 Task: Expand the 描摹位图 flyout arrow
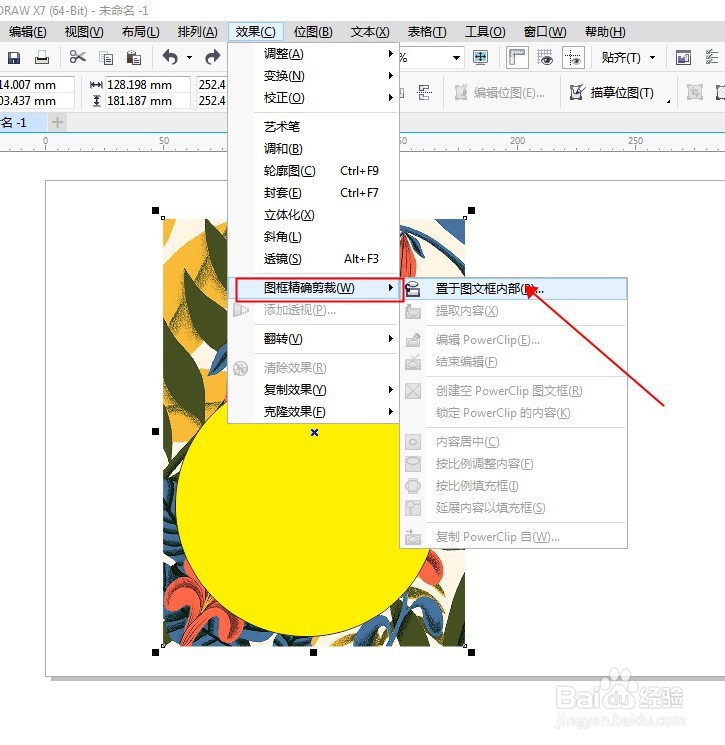click(x=668, y=101)
